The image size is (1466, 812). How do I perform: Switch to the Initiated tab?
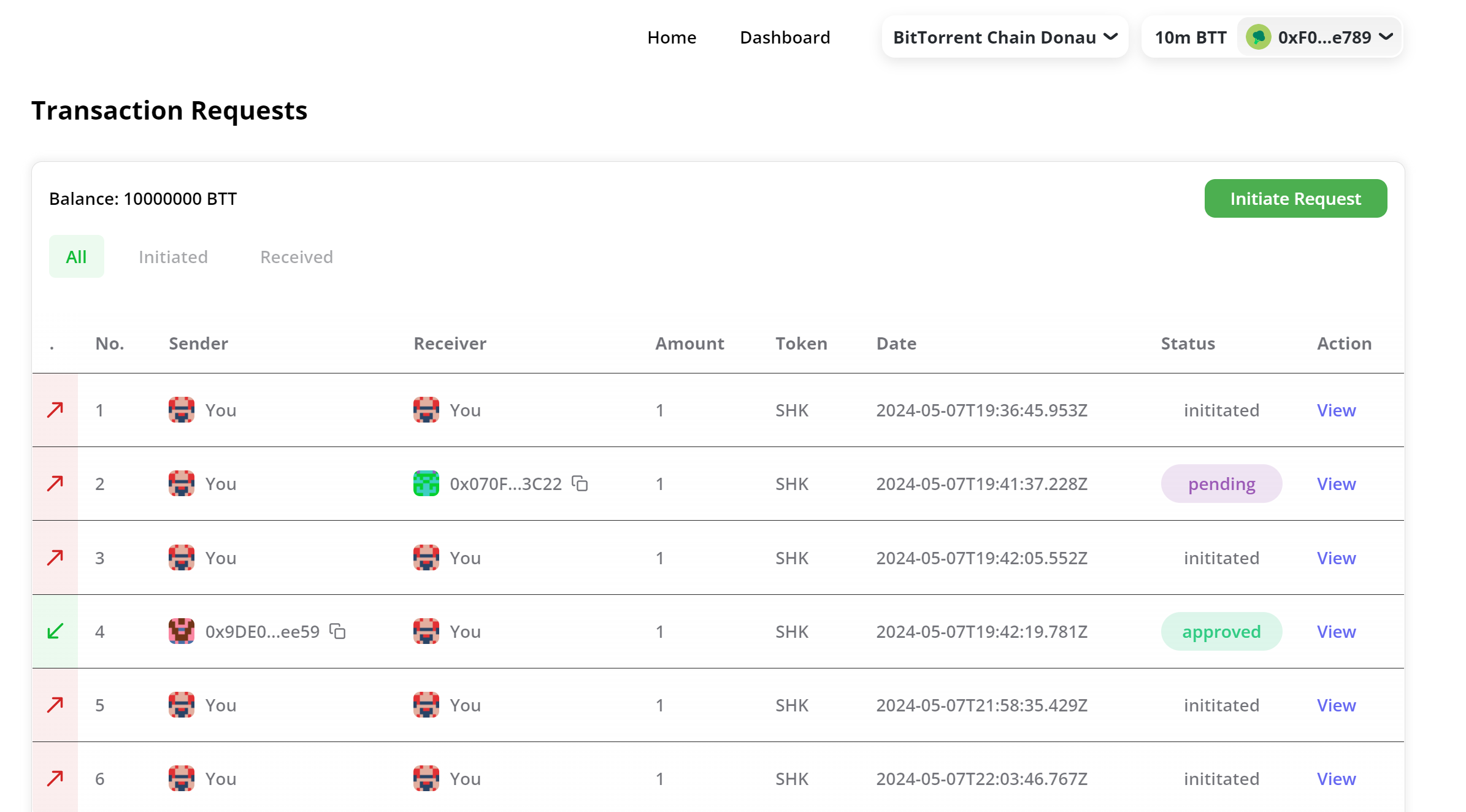tap(173, 257)
